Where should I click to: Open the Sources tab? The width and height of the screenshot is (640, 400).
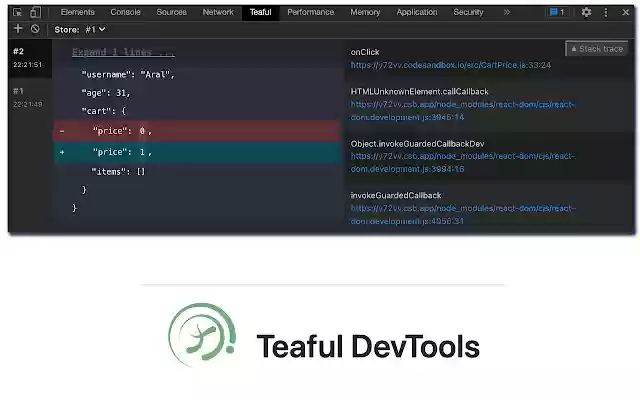(171, 12)
